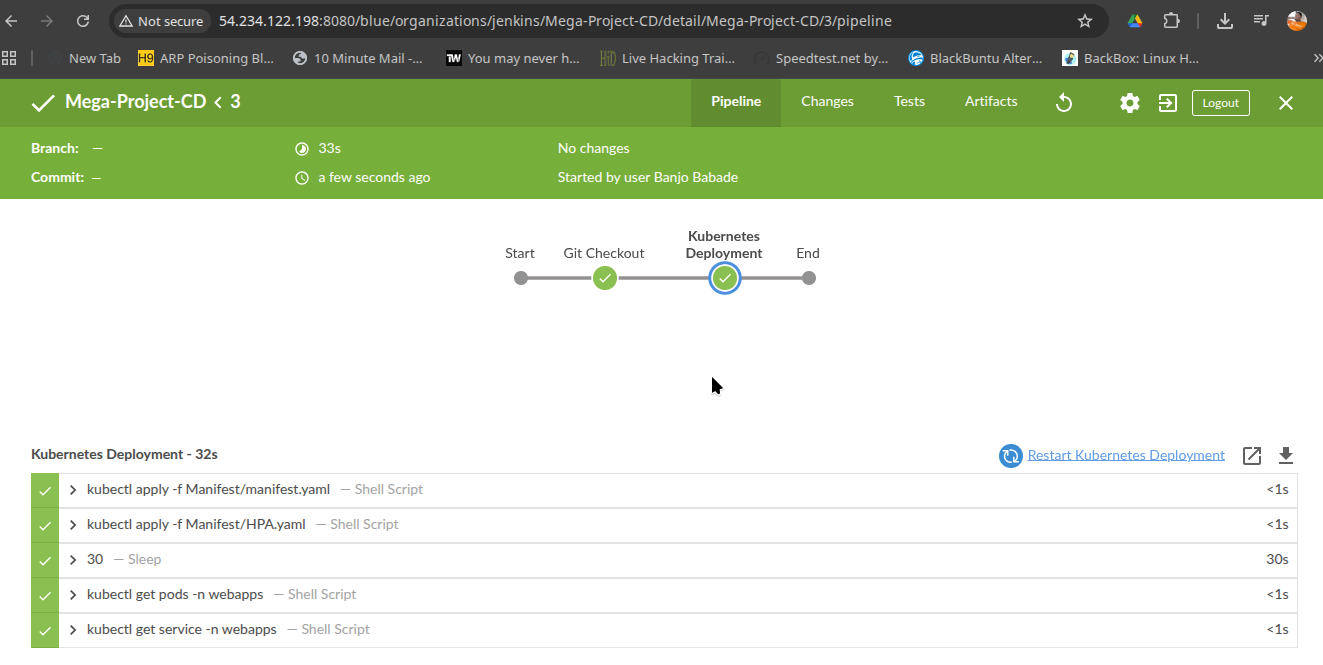Open the BlackBuntu bookmark

pos(975,58)
